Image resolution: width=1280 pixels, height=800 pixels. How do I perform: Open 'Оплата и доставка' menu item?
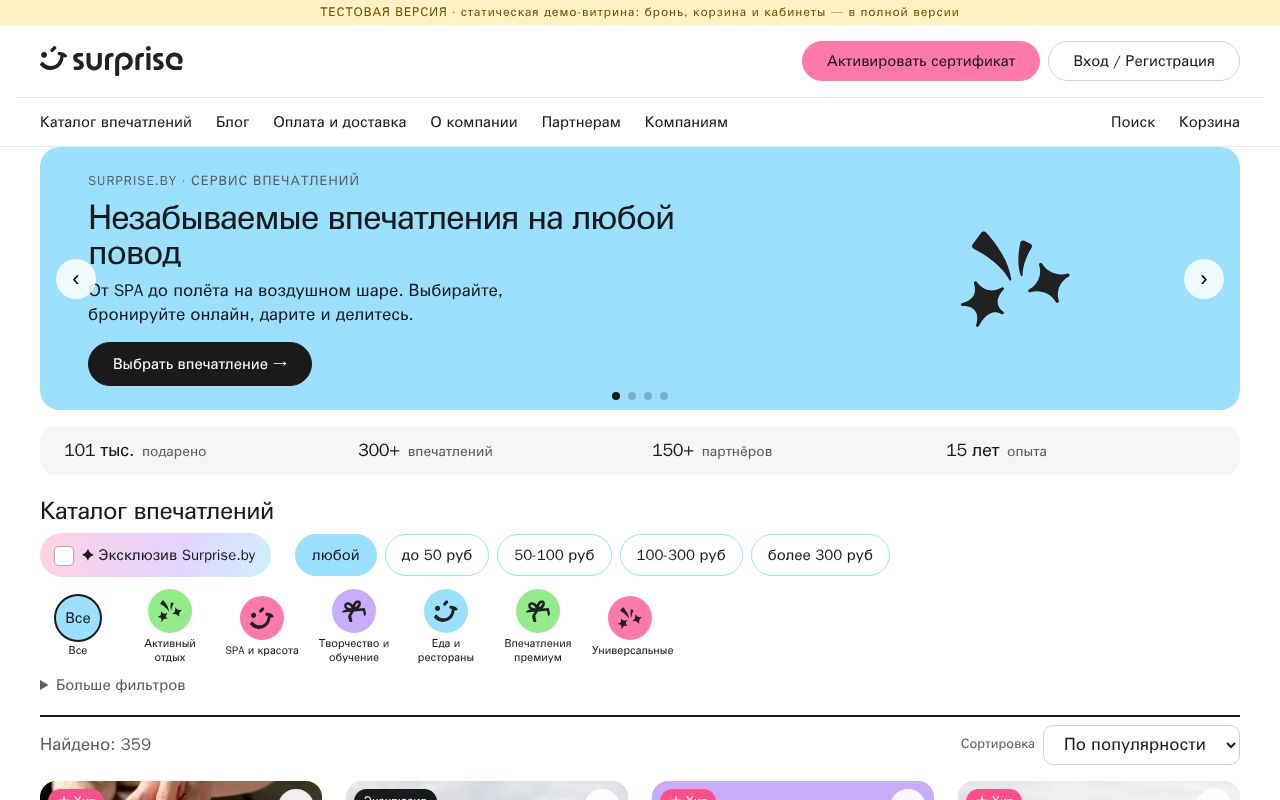pos(340,122)
